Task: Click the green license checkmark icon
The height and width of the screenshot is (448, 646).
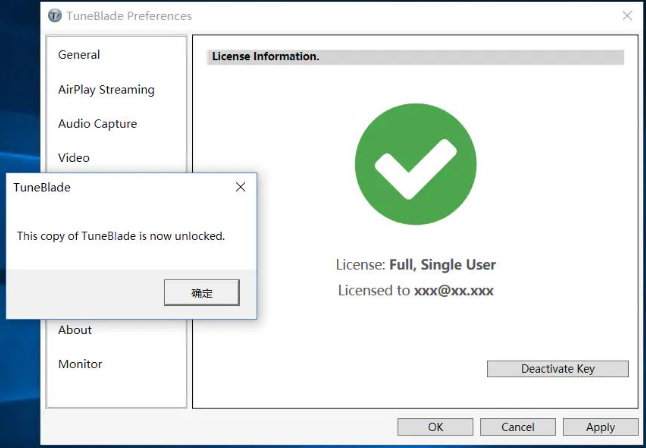Action: (x=415, y=164)
